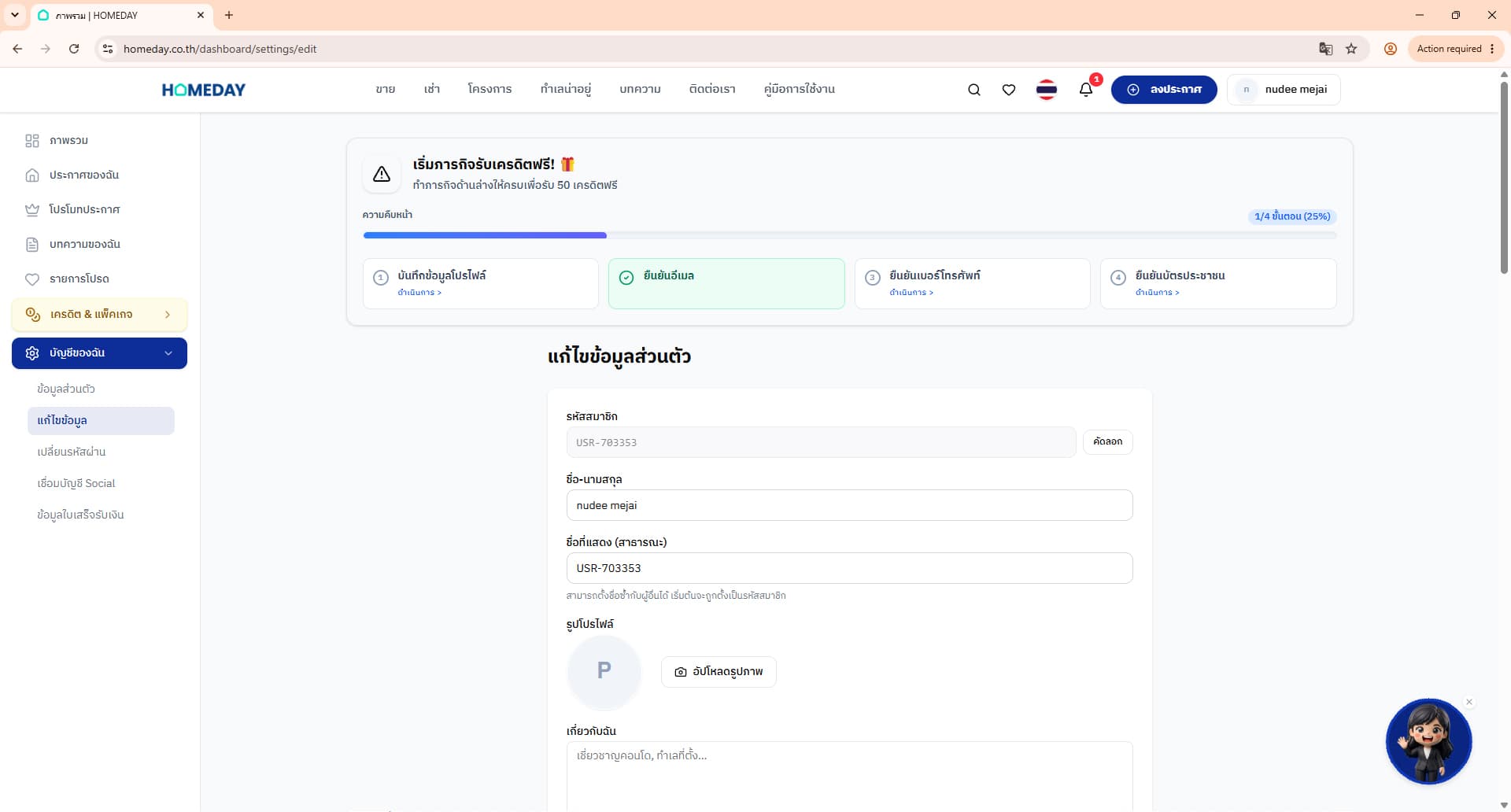Click the address bar URL
This screenshot has height=812, width=1511.
220,49
